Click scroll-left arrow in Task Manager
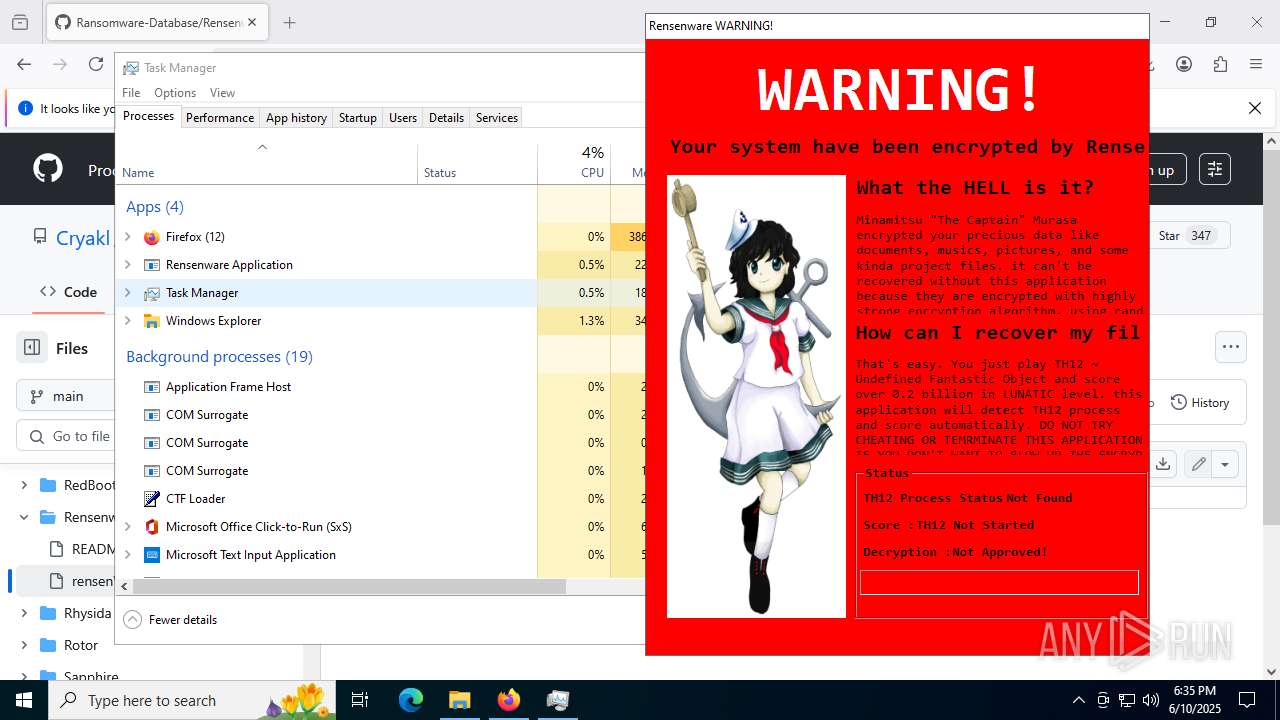Image resolution: width=1280 pixels, height=720 pixels. coord(124,586)
